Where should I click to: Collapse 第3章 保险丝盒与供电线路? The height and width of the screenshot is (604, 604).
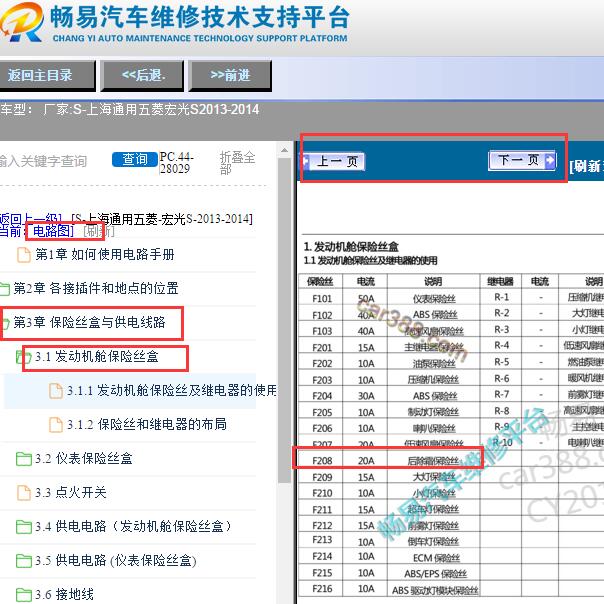tap(89, 322)
